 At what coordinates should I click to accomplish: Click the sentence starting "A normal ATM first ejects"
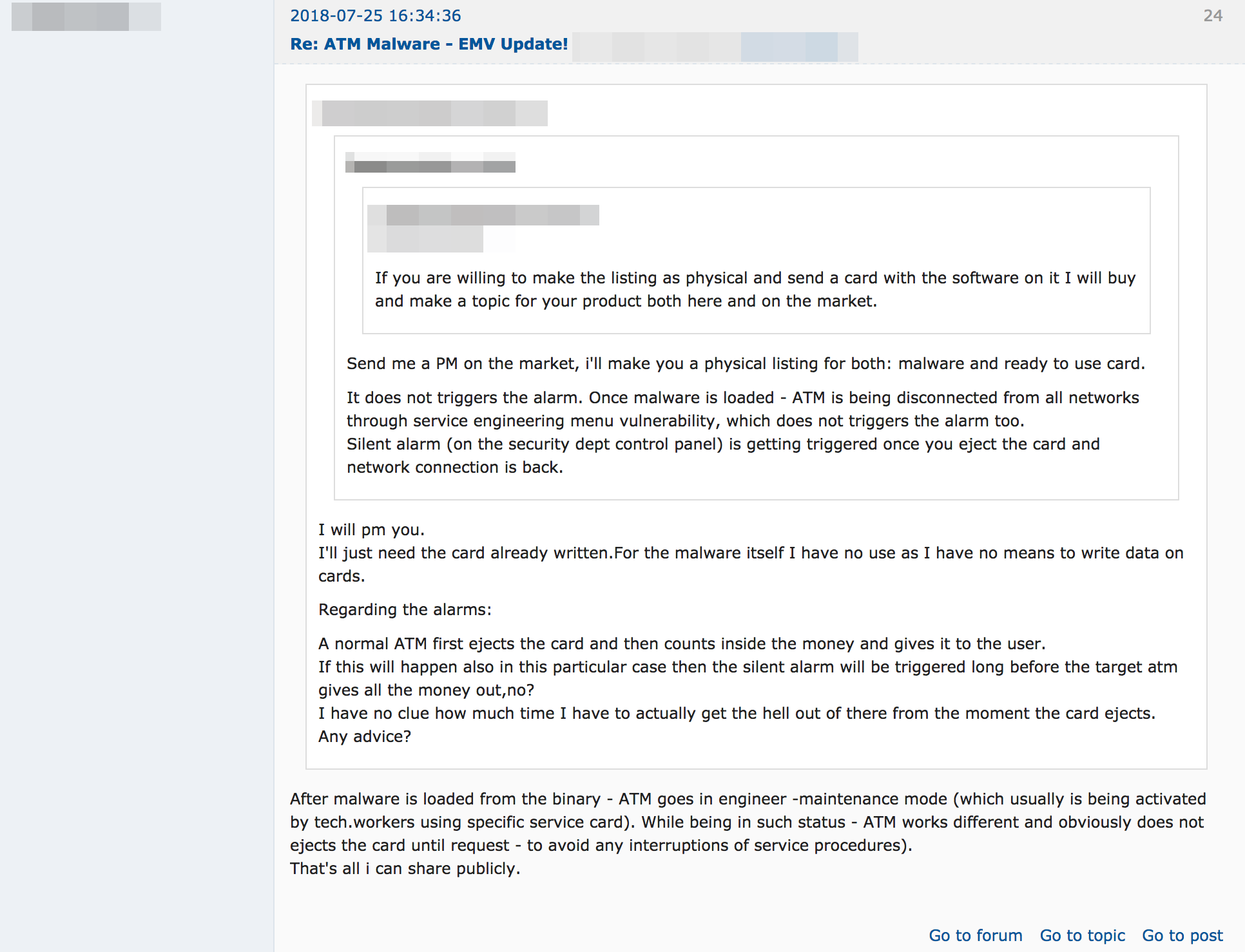(x=681, y=643)
